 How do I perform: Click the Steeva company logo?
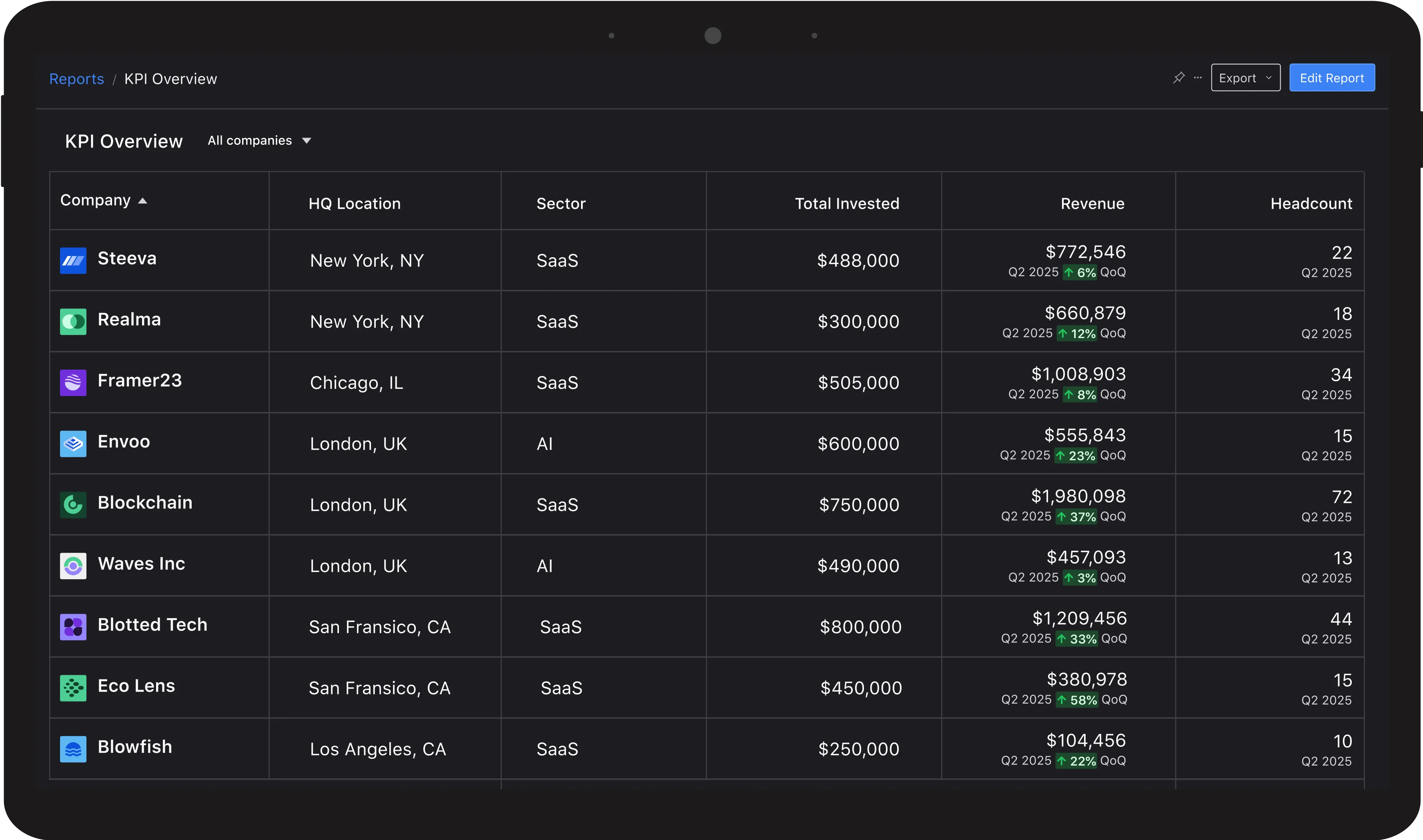[x=73, y=260]
